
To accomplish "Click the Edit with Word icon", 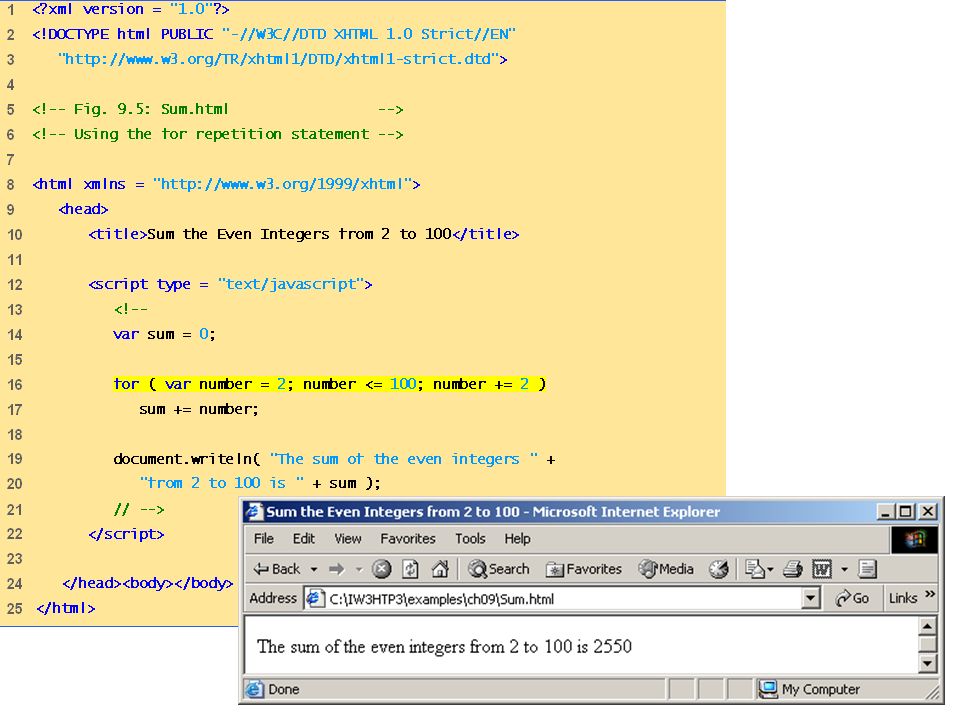I will pos(822,569).
